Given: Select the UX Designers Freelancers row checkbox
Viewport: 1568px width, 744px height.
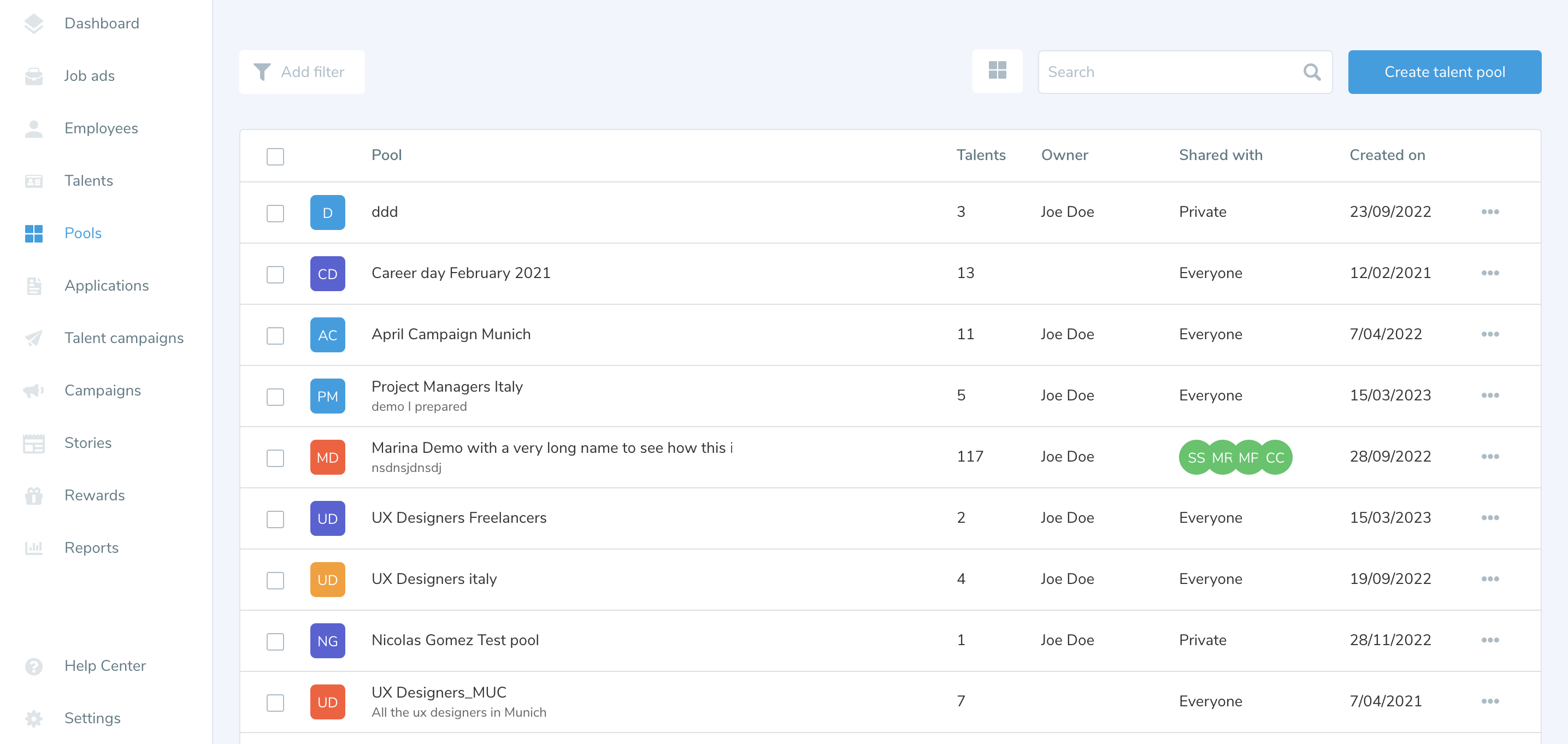Looking at the screenshot, I should coord(275,519).
